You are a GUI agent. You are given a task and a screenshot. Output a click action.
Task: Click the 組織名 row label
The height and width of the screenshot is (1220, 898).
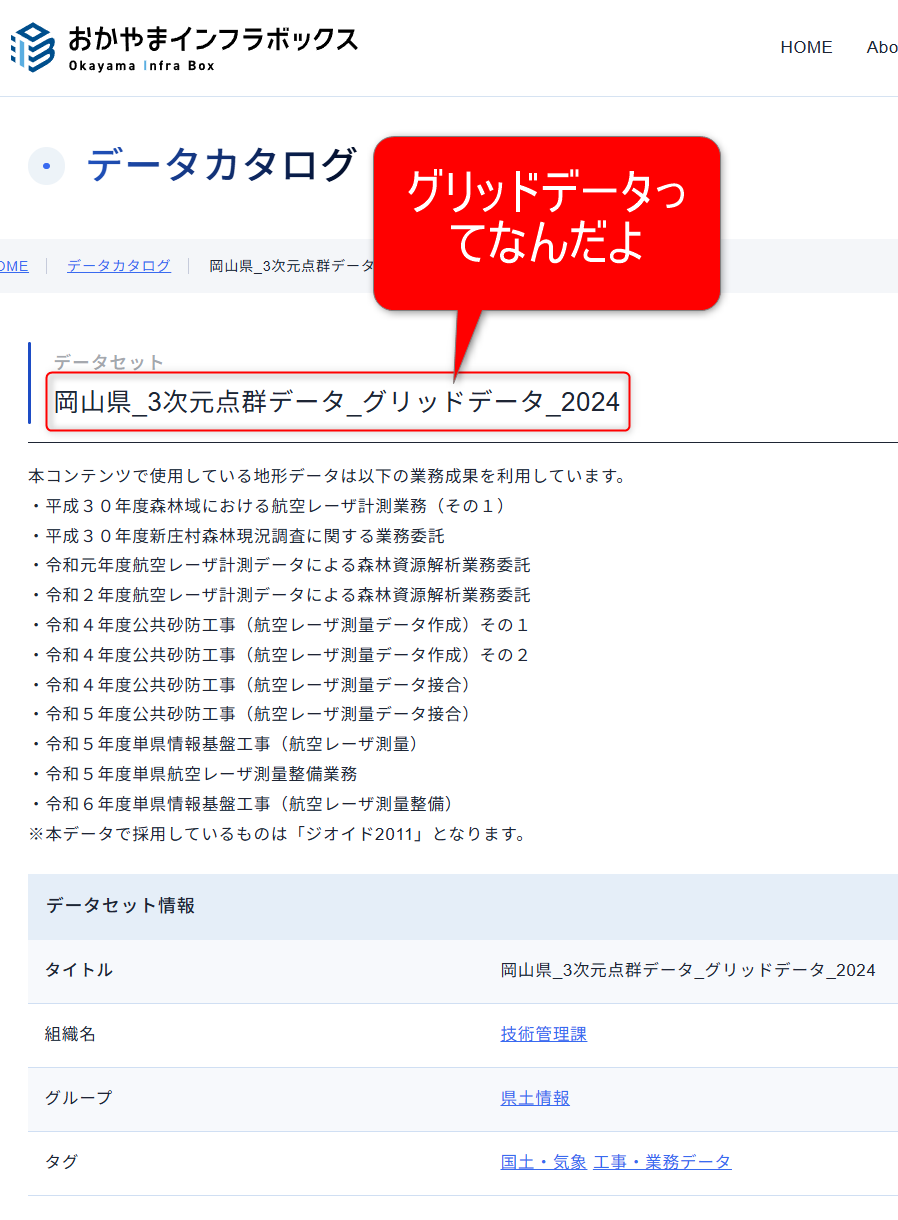click(x=70, y=1034)
